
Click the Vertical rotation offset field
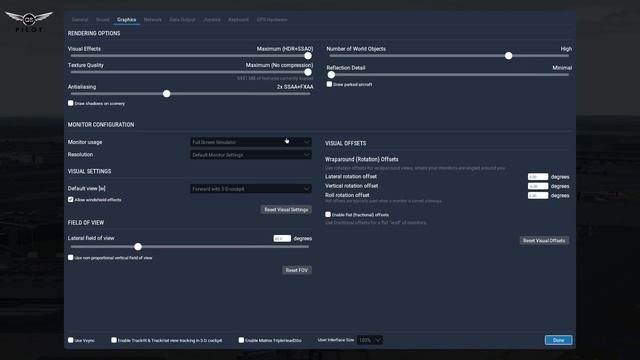(x=538, y=186)
